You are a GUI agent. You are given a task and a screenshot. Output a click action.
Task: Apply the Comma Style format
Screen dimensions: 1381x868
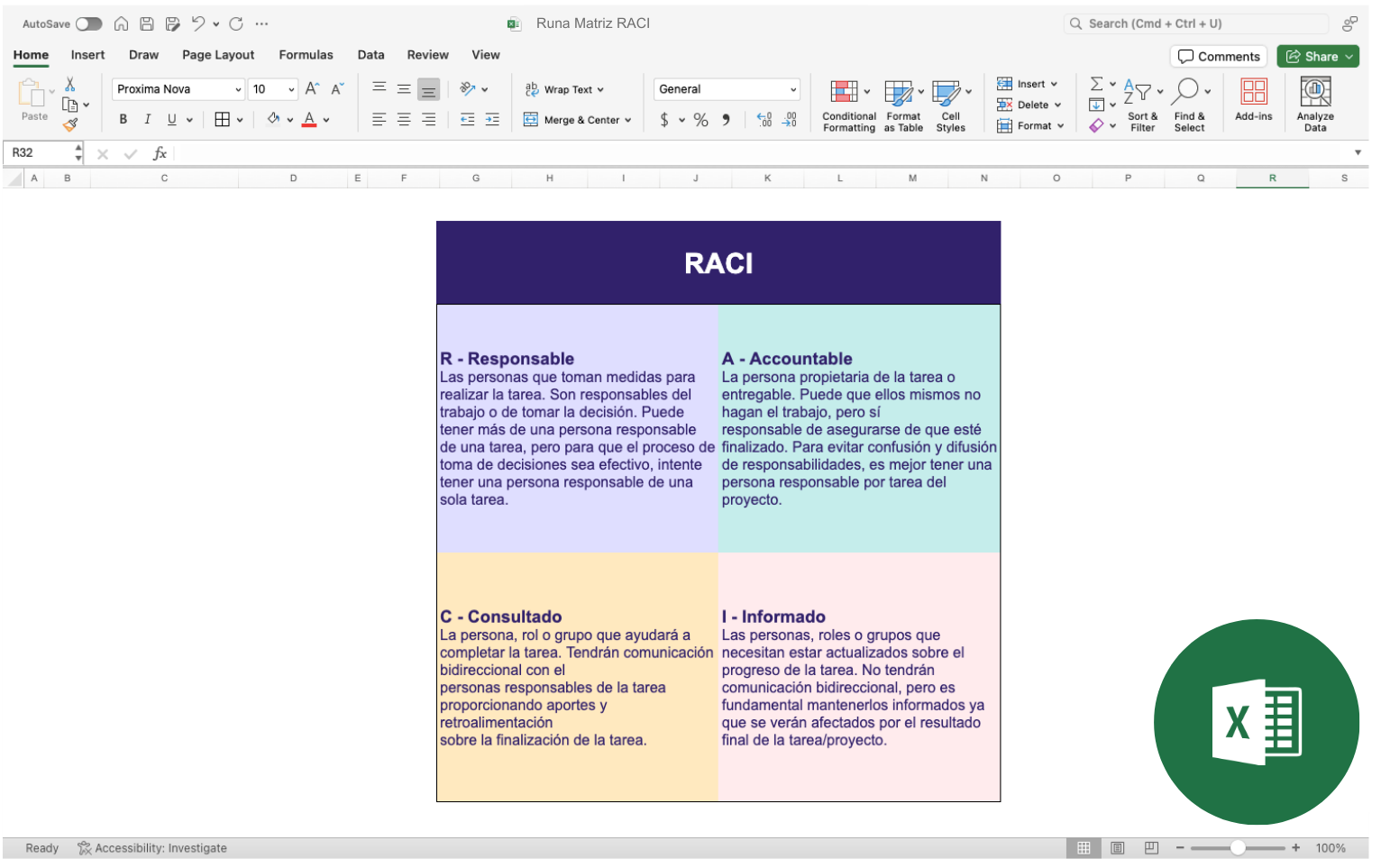click(726, 119)
